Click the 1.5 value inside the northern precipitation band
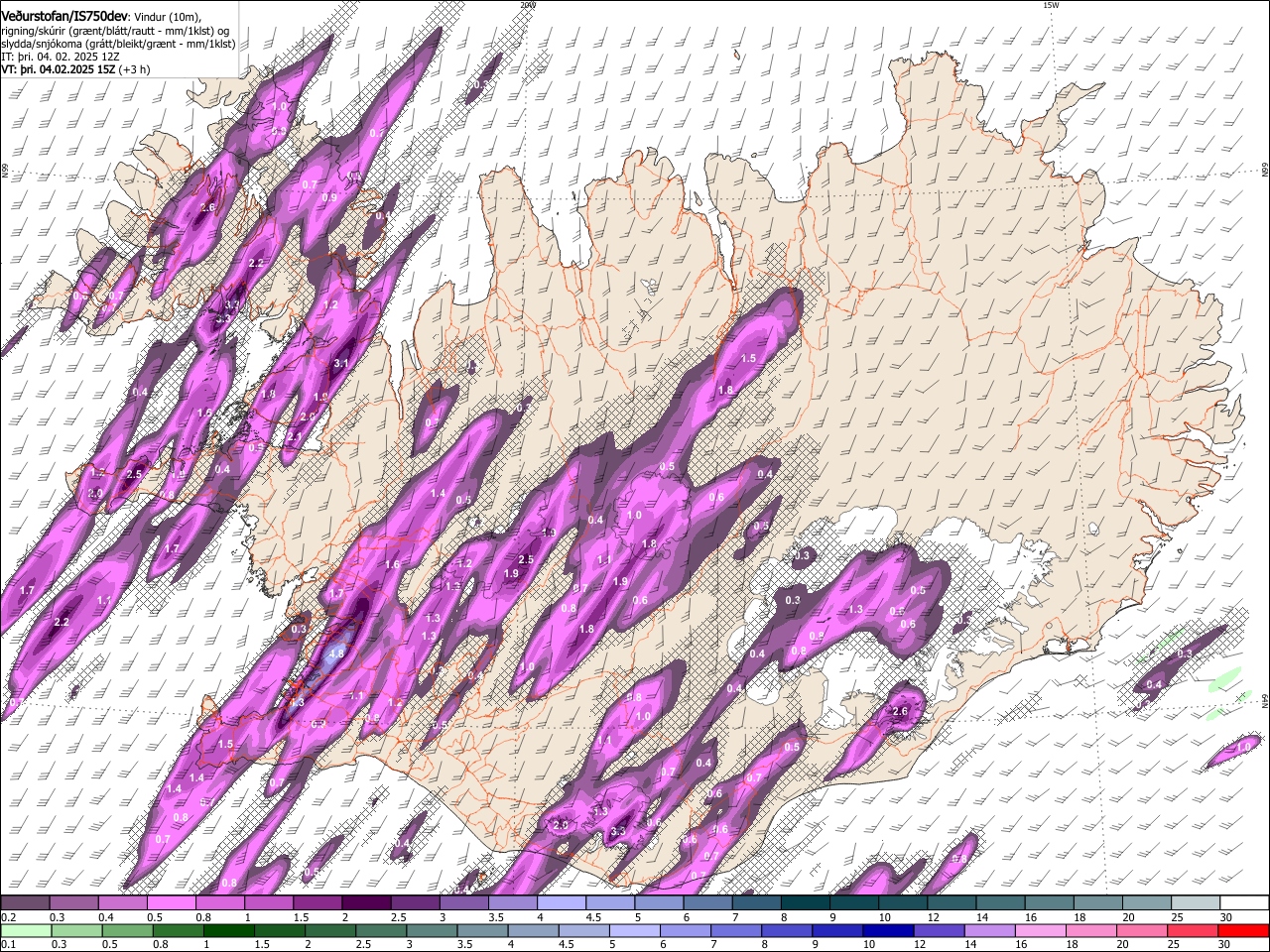Screen dimensions: 1270x952 748,358
